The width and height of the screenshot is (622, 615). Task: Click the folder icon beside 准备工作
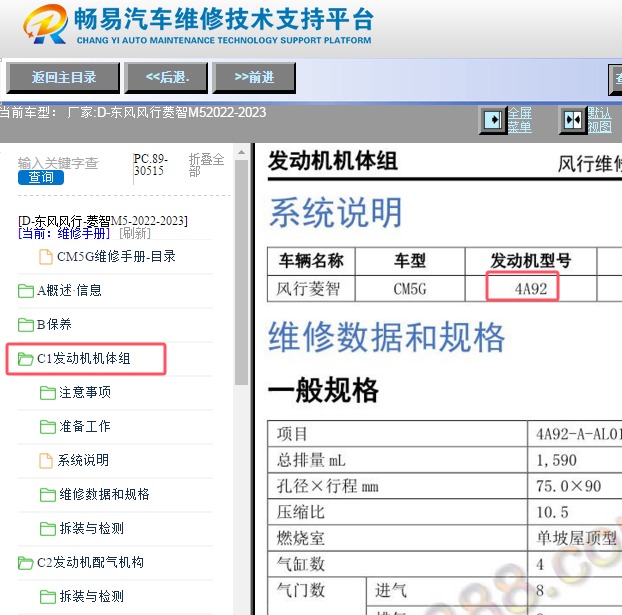coord(48,427)
